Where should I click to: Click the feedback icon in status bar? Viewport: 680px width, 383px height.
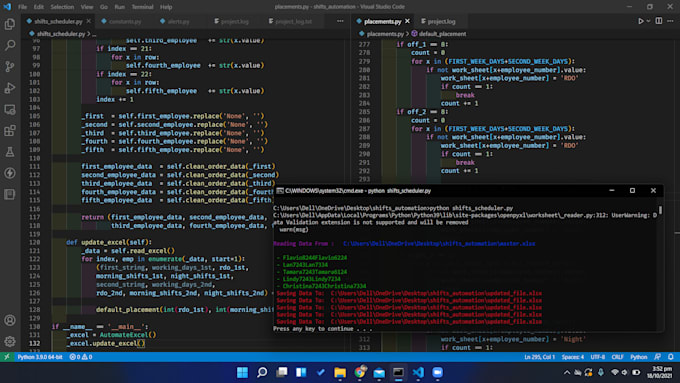pos(657,357)
